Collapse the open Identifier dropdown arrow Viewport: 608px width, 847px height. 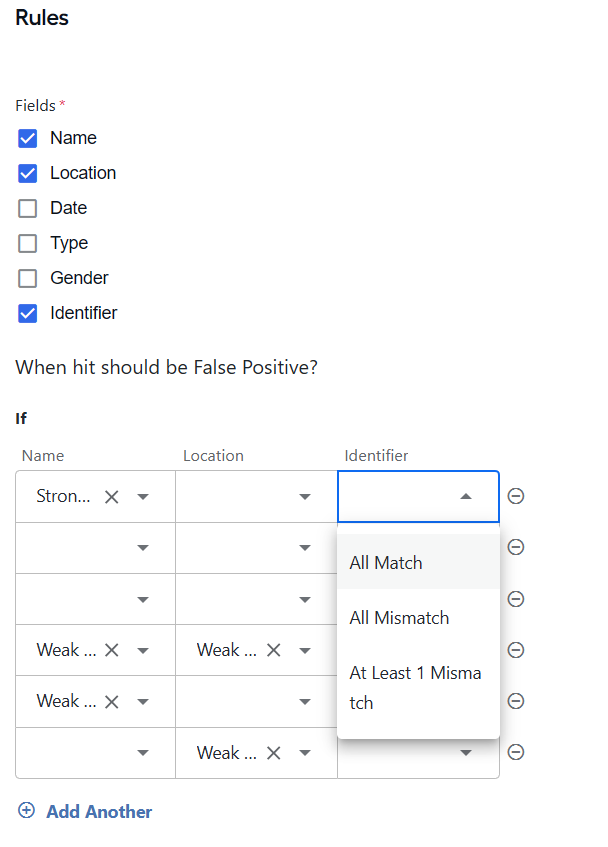pyautogui.click(x=466, y=496)
